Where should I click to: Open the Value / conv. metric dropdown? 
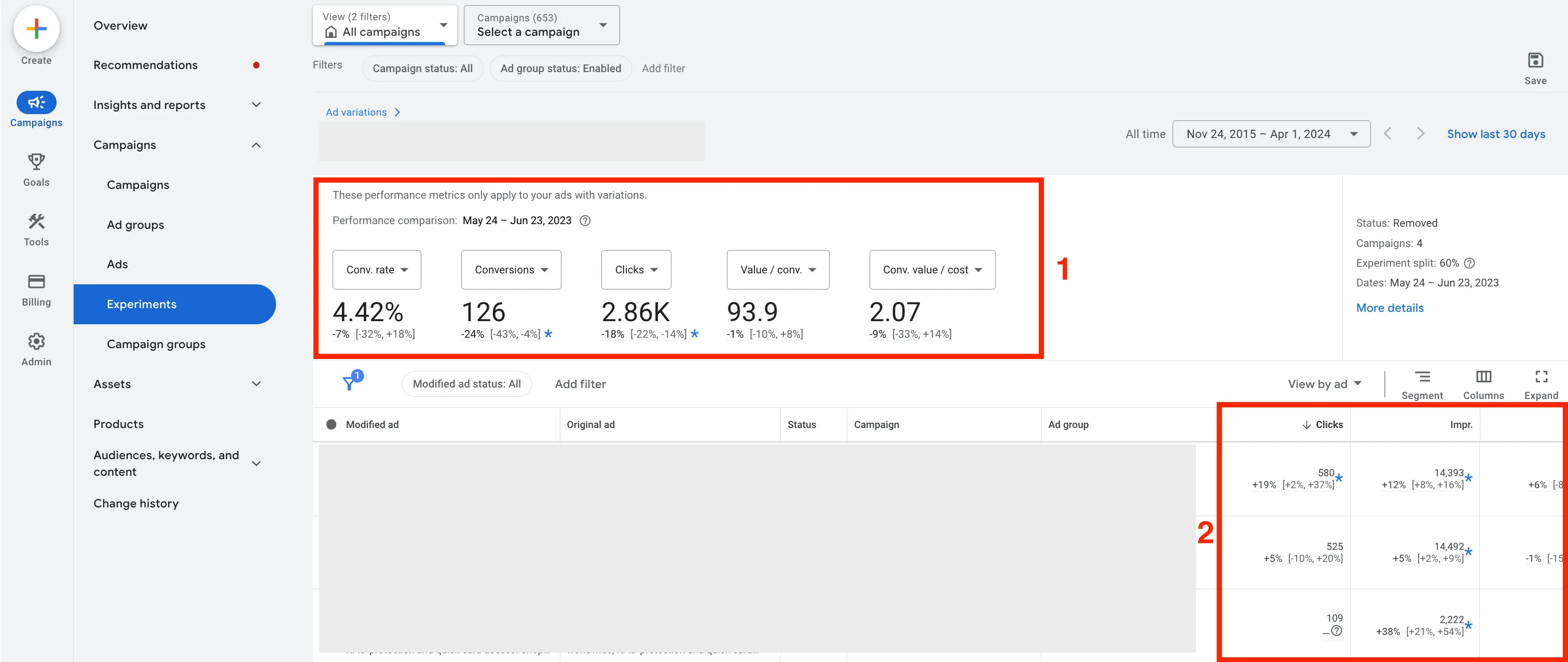coord(778,270)
